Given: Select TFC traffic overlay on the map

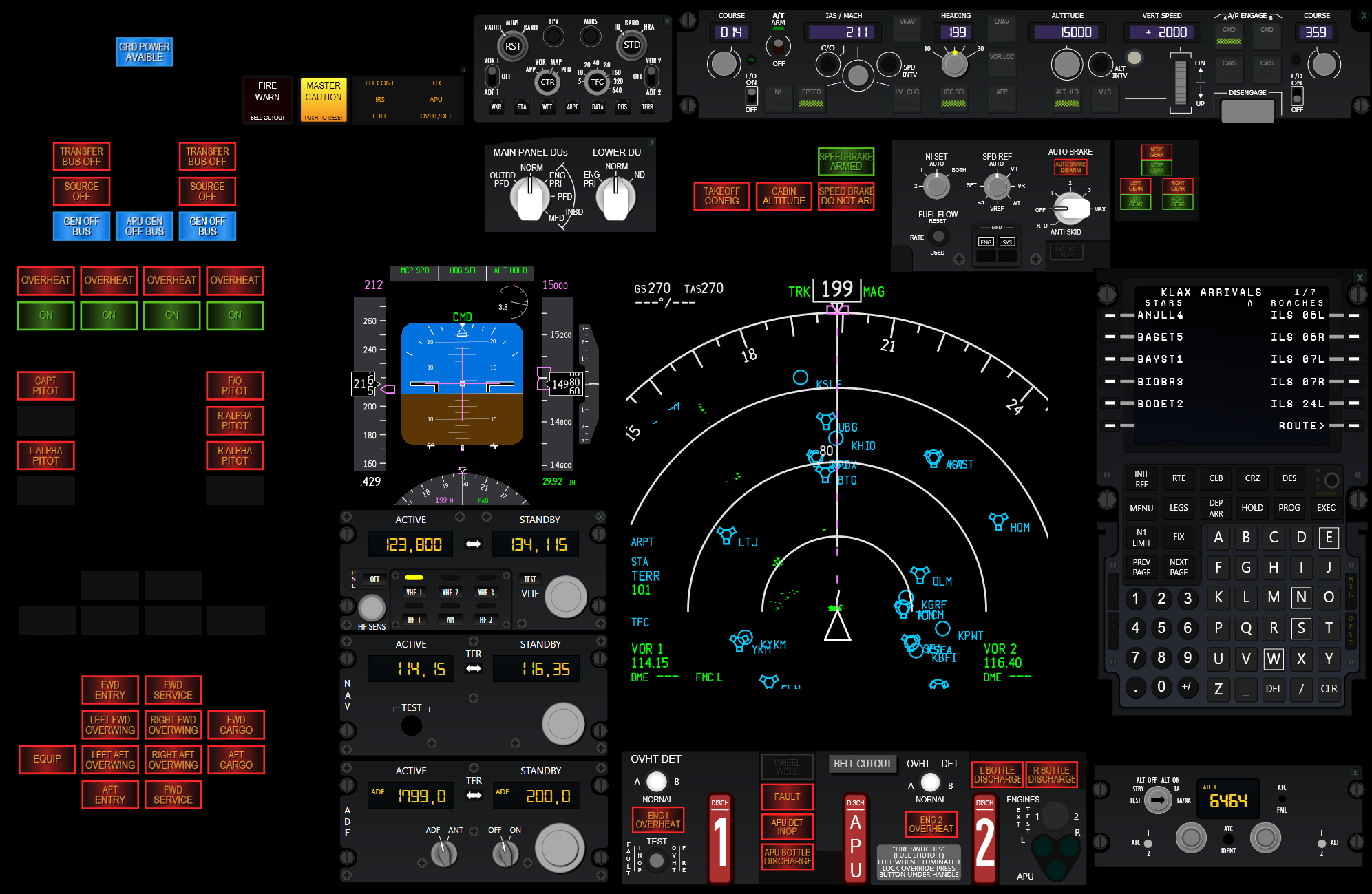Looking at the screenshot, I should 597,81.
